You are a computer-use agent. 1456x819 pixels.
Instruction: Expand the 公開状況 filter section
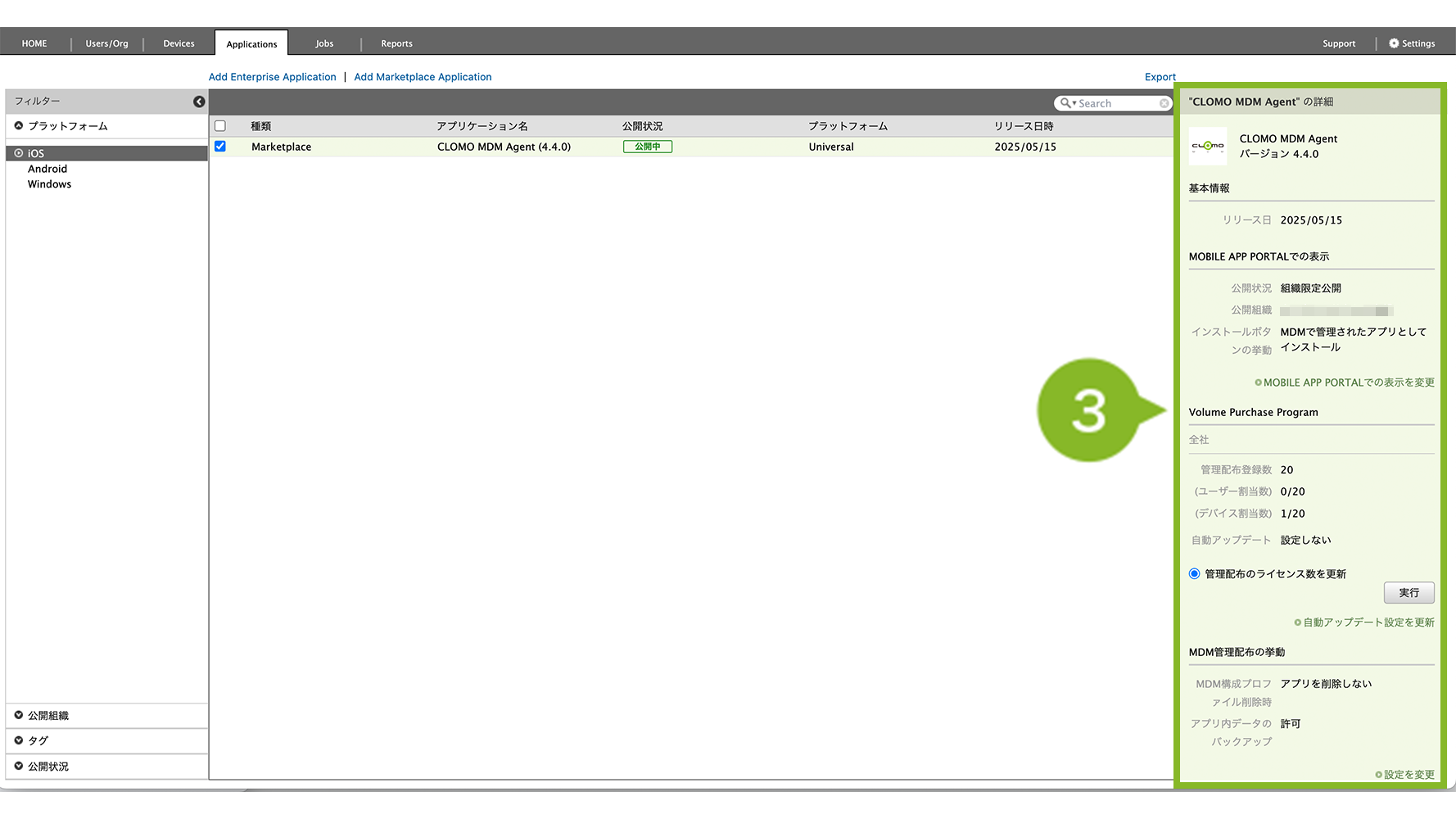(x=19, y=766)
